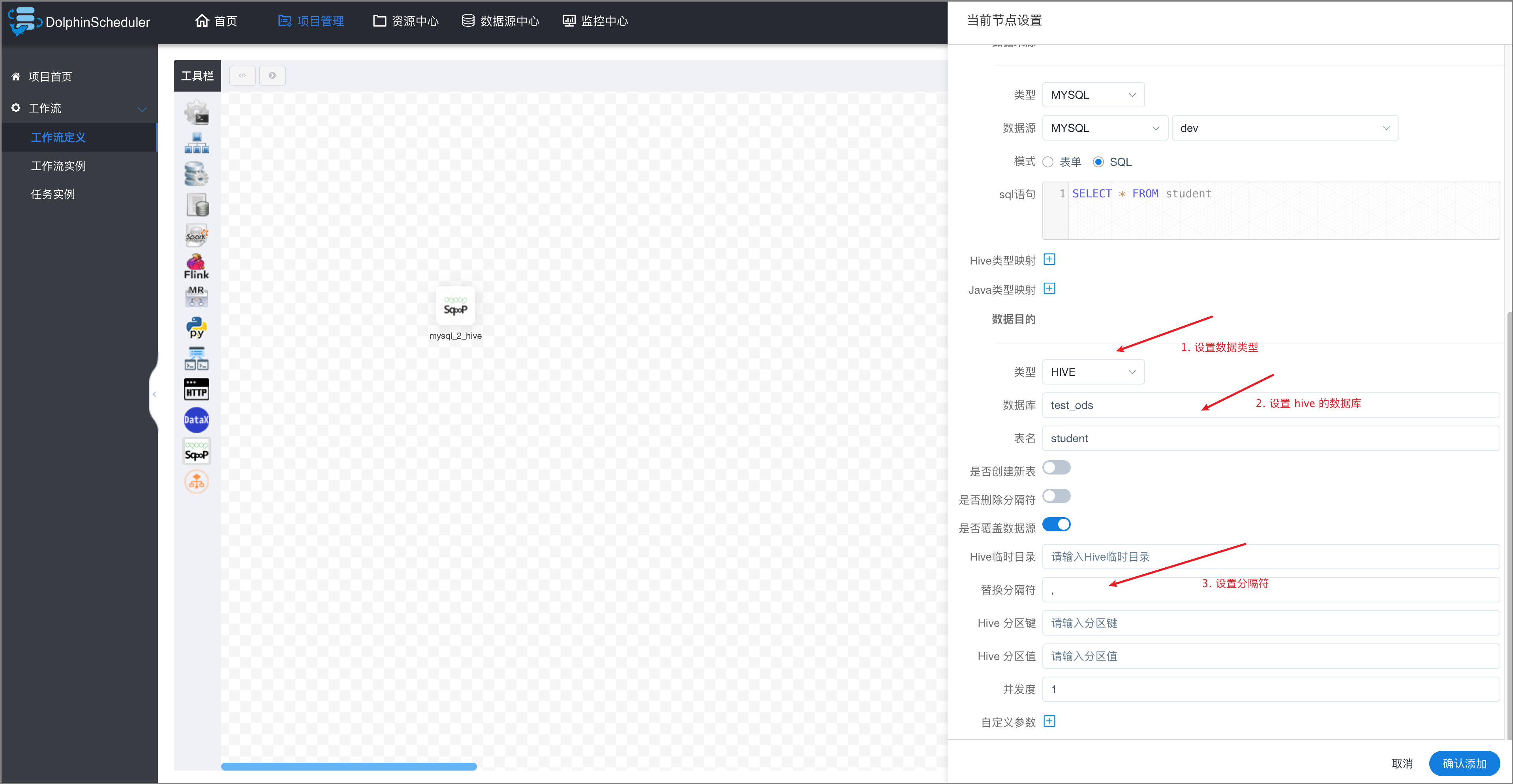This screenshot has width=1513, height=784.
Task: Select the Sqoop task icon
Action: (197, 450)
